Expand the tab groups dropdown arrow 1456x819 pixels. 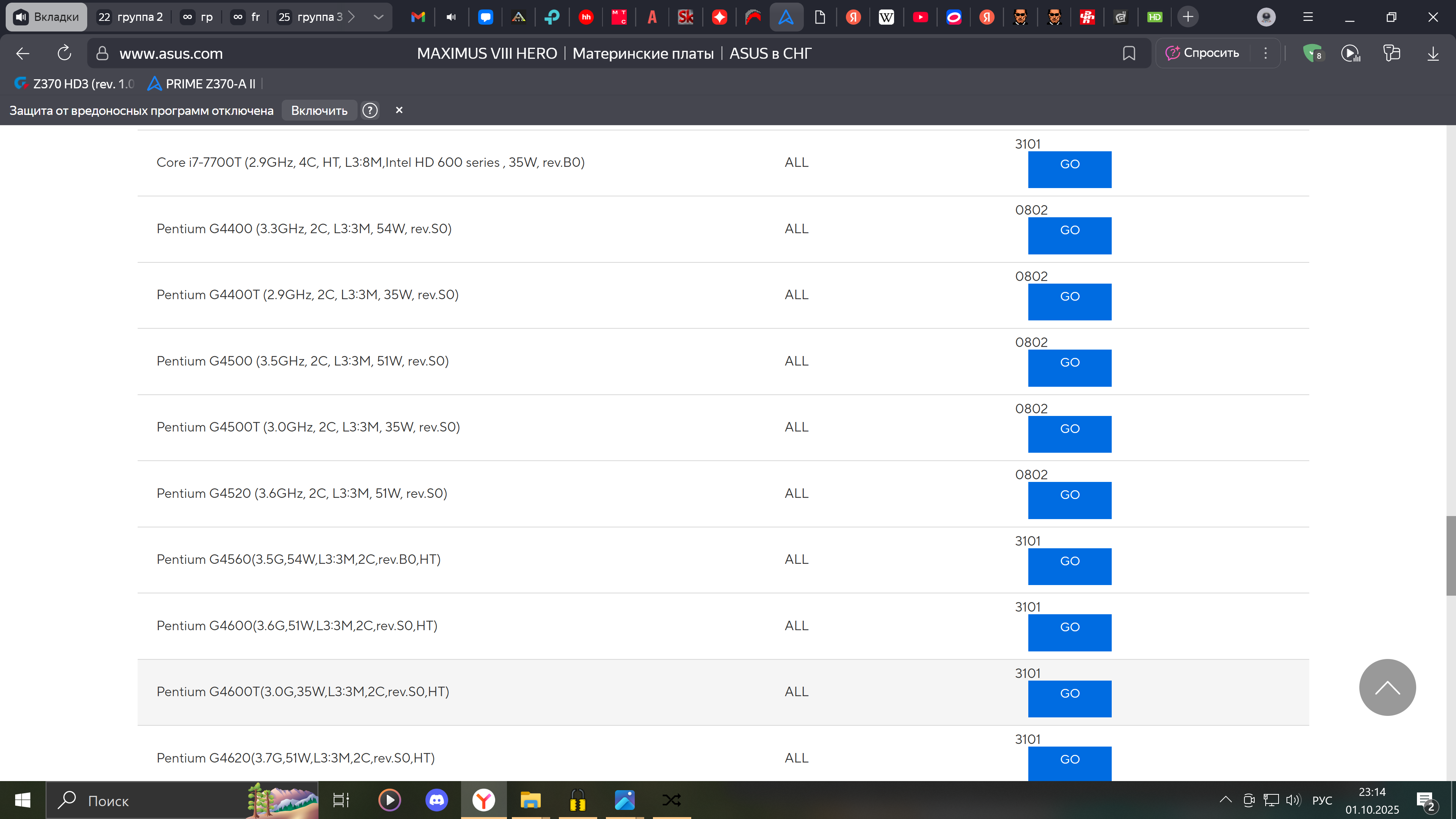pyautogui.click(x=378, y=17)
